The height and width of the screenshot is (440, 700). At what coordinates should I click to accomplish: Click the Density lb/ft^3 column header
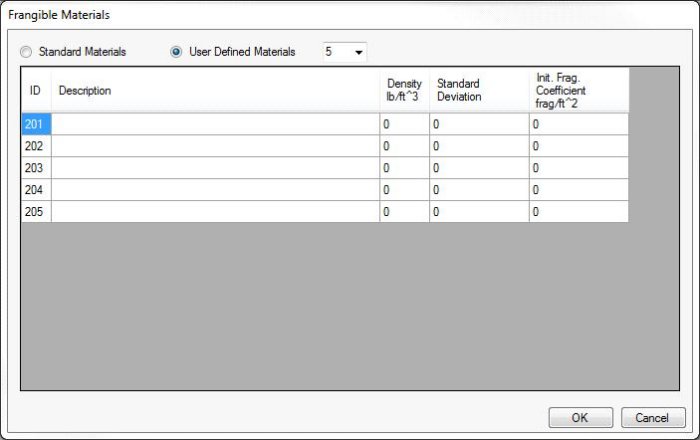(x=404, y=91)
